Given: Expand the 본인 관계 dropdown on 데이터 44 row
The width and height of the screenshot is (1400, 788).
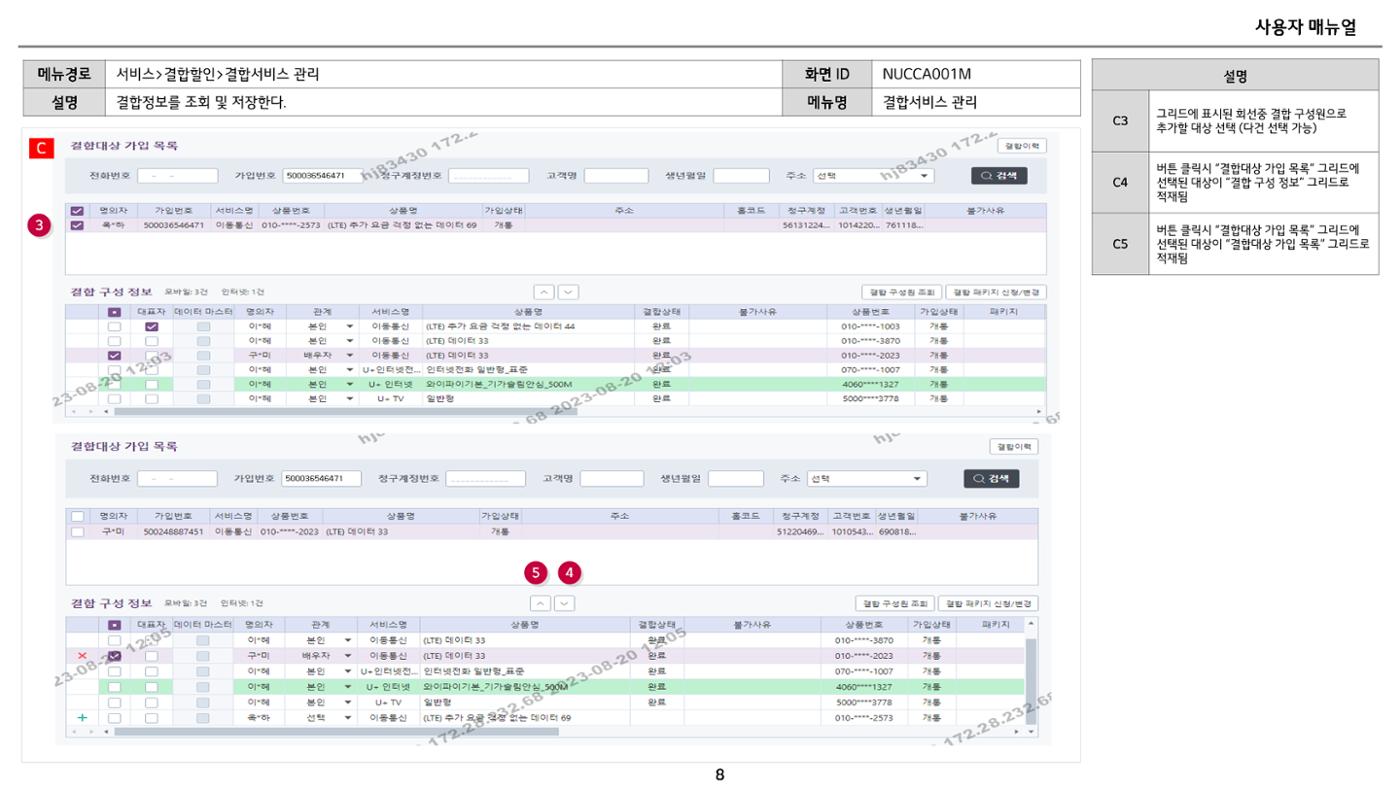Looking at the screenshot, I should point(319,327).
